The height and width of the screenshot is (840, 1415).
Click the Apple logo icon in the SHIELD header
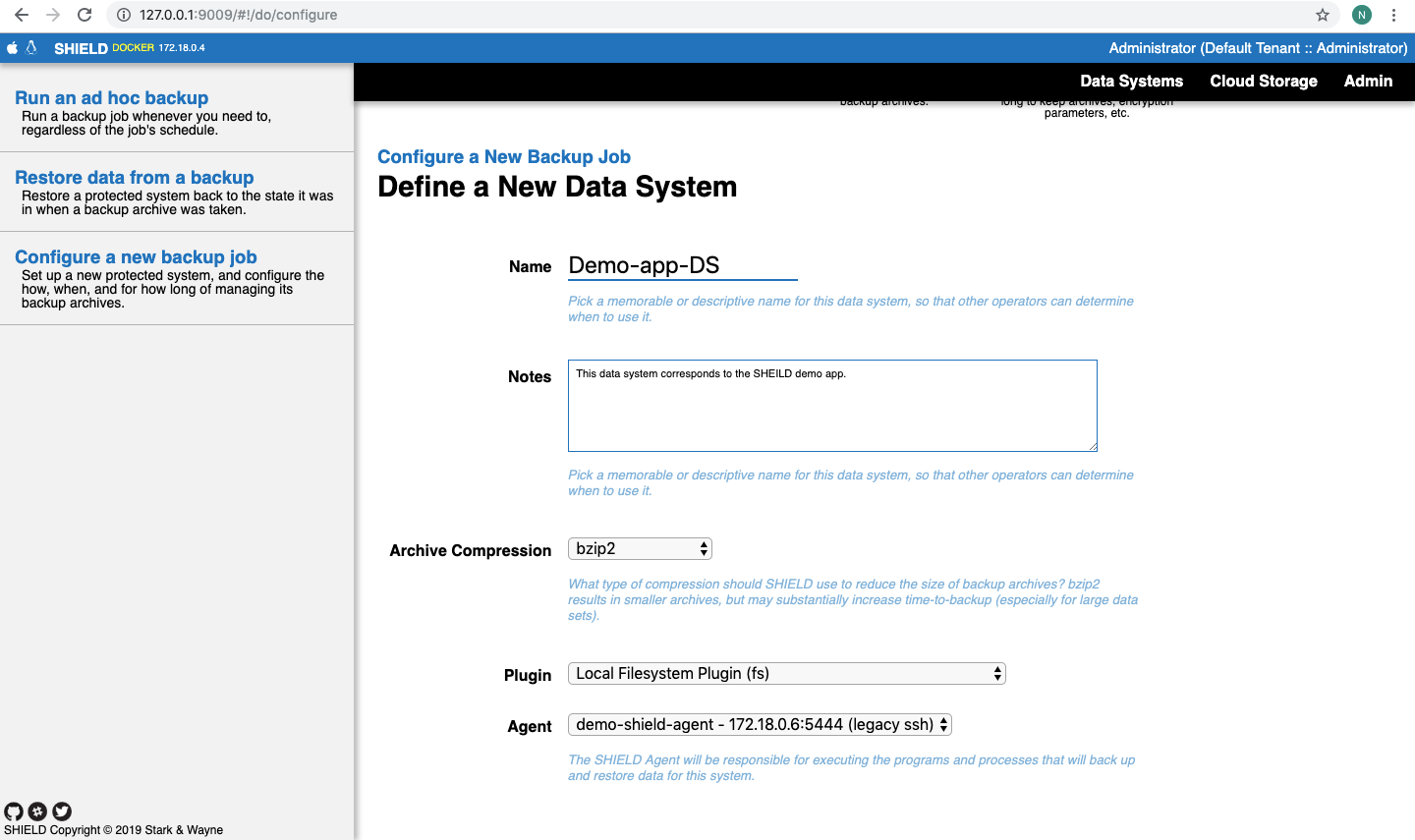[12, 48]
